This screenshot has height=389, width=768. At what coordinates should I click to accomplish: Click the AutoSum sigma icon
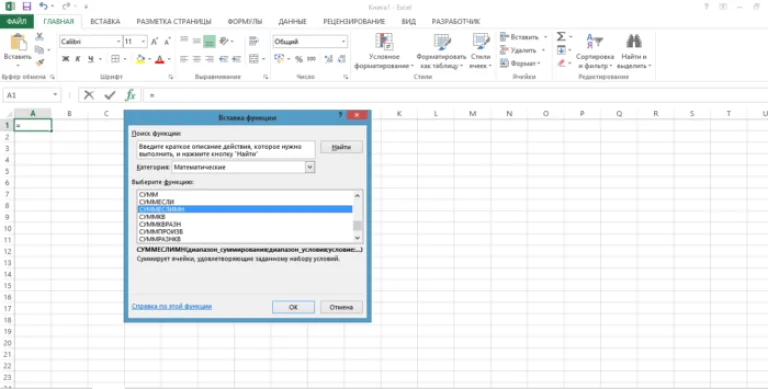[x=561, y=37]
